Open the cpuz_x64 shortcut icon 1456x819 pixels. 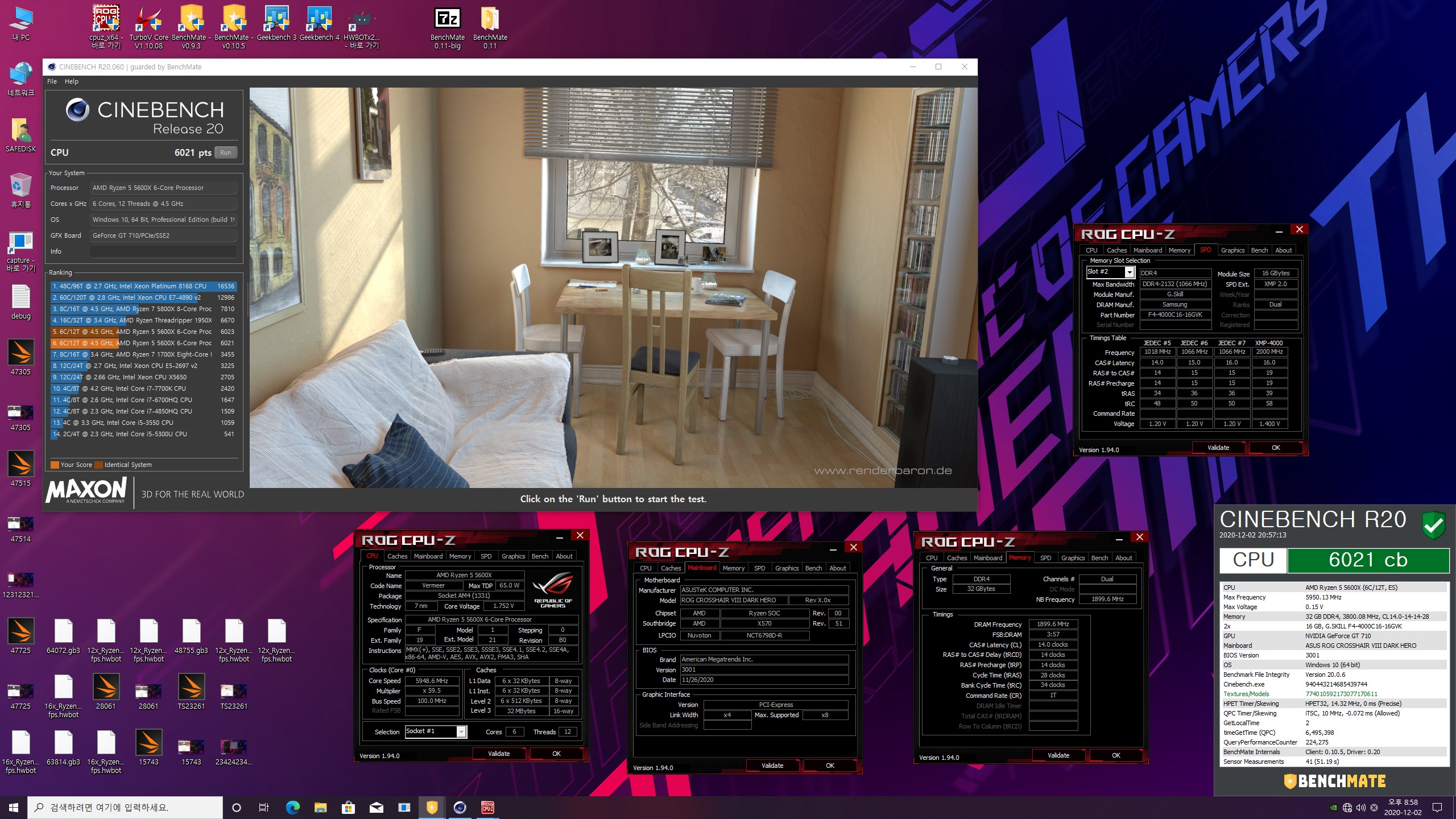(x=106, y=26)
